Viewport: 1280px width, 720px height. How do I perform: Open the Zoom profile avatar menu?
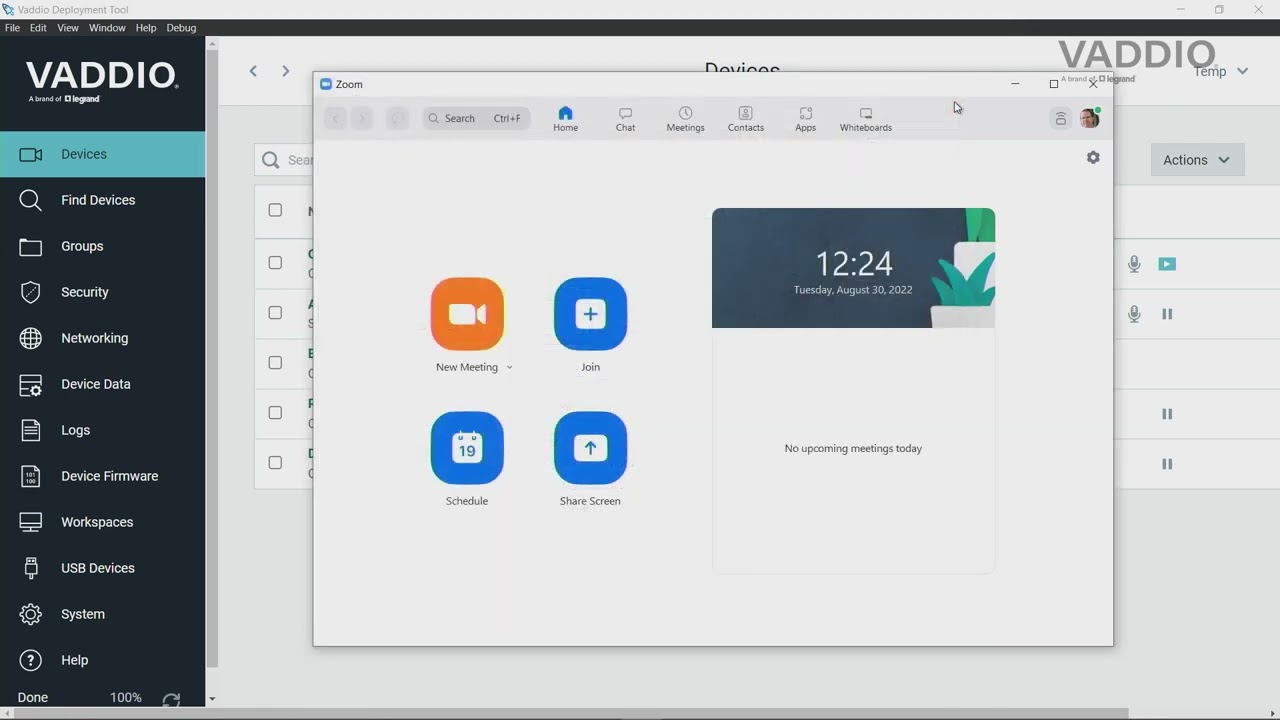[x=1090, y=118]
